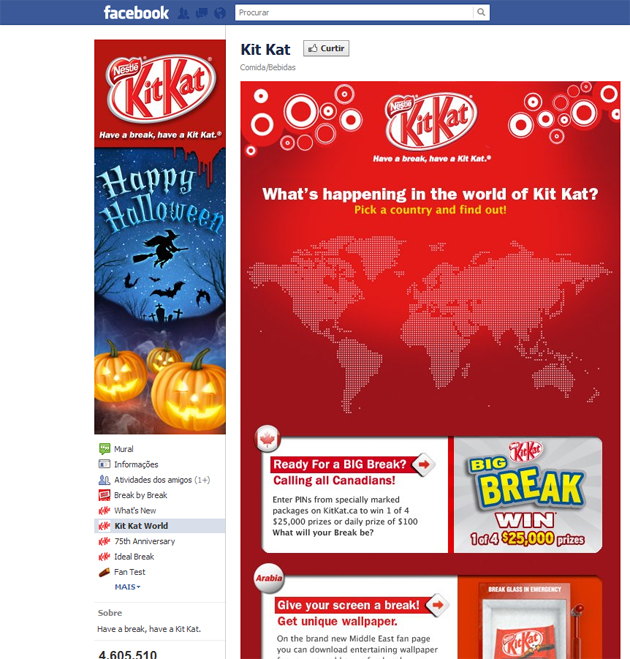Open the 75th Anniversary tab

tap(145, 541)
